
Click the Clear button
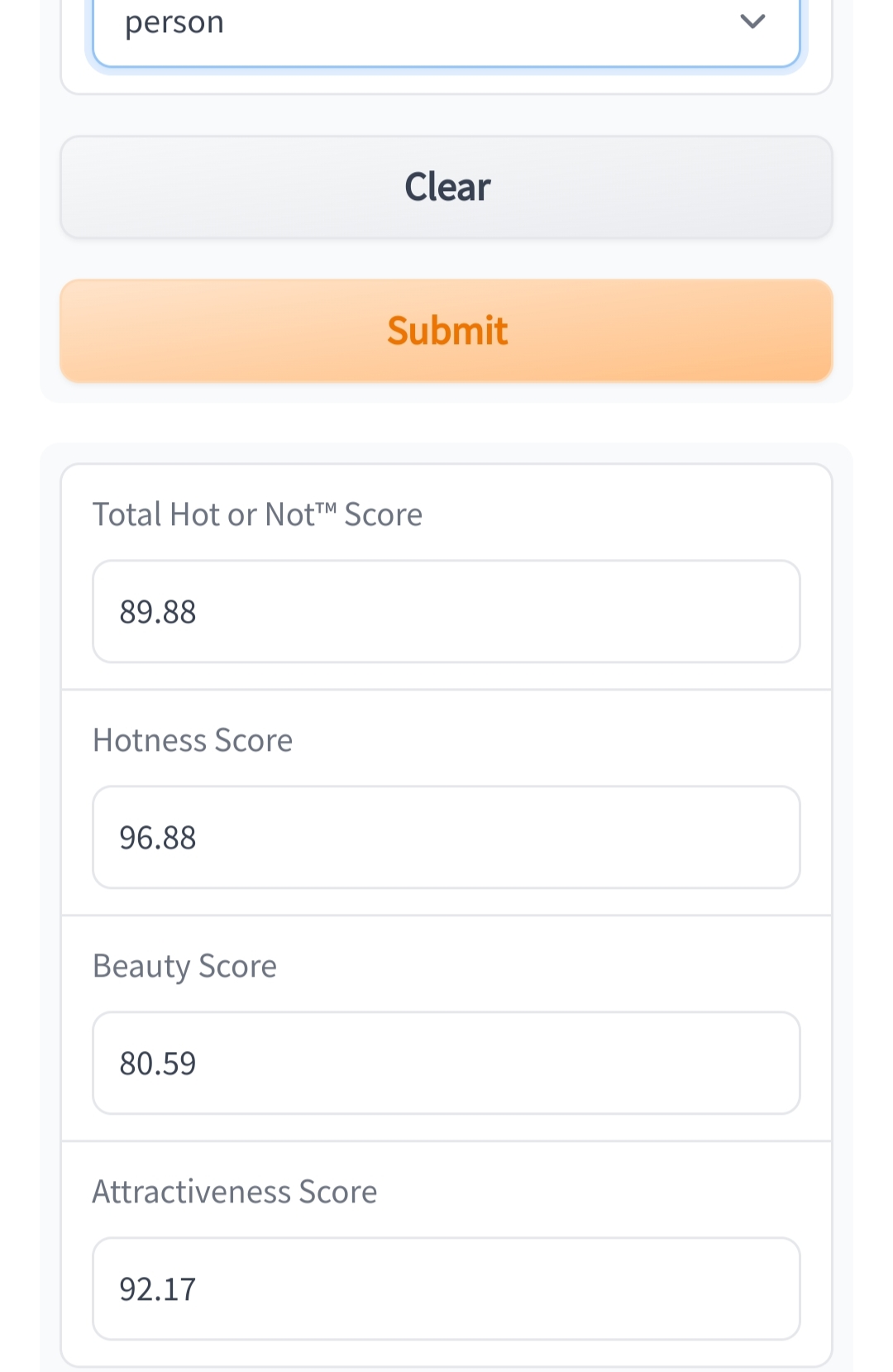click(446, 187)
